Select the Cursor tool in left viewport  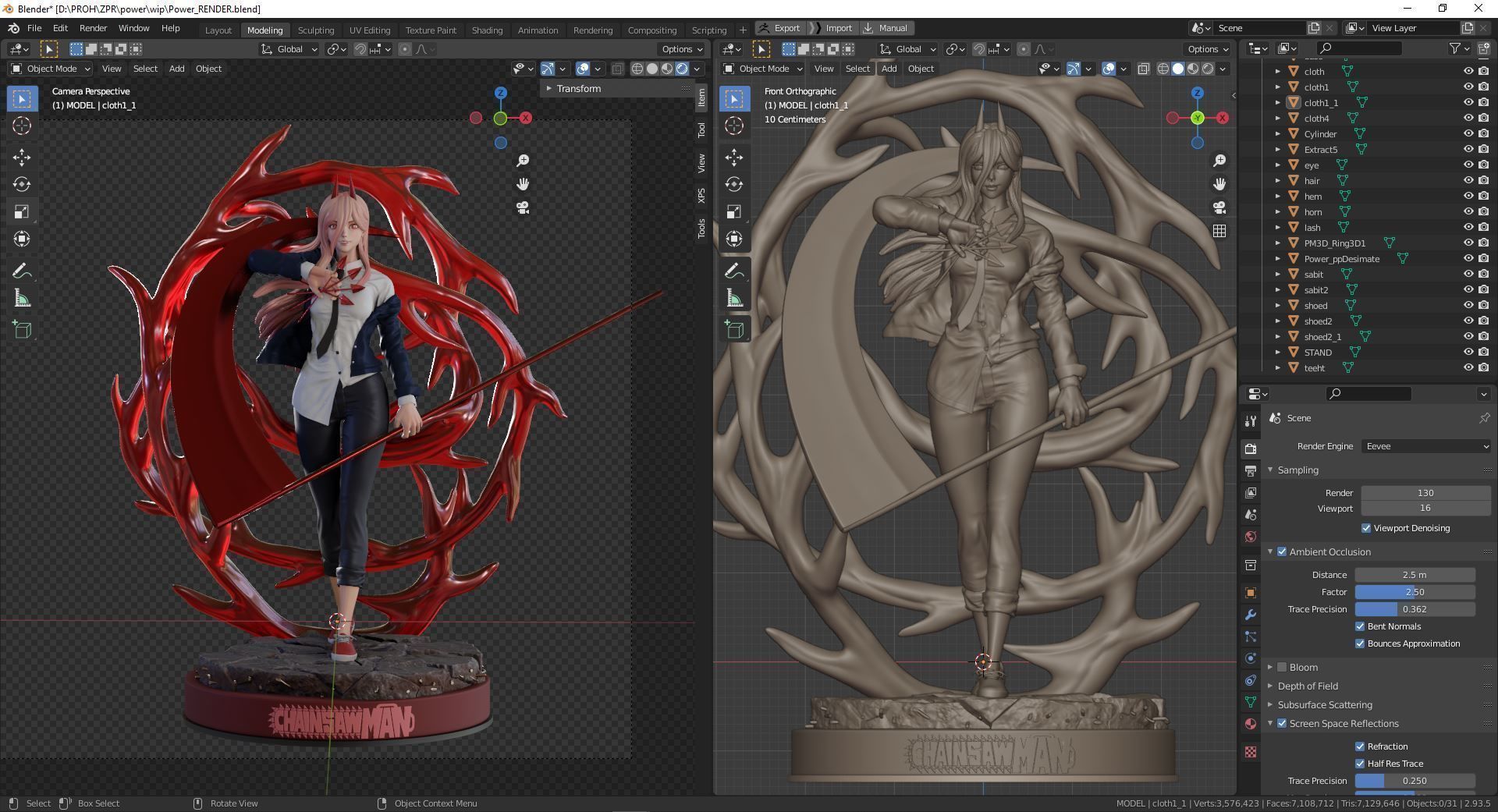[22, 126]
